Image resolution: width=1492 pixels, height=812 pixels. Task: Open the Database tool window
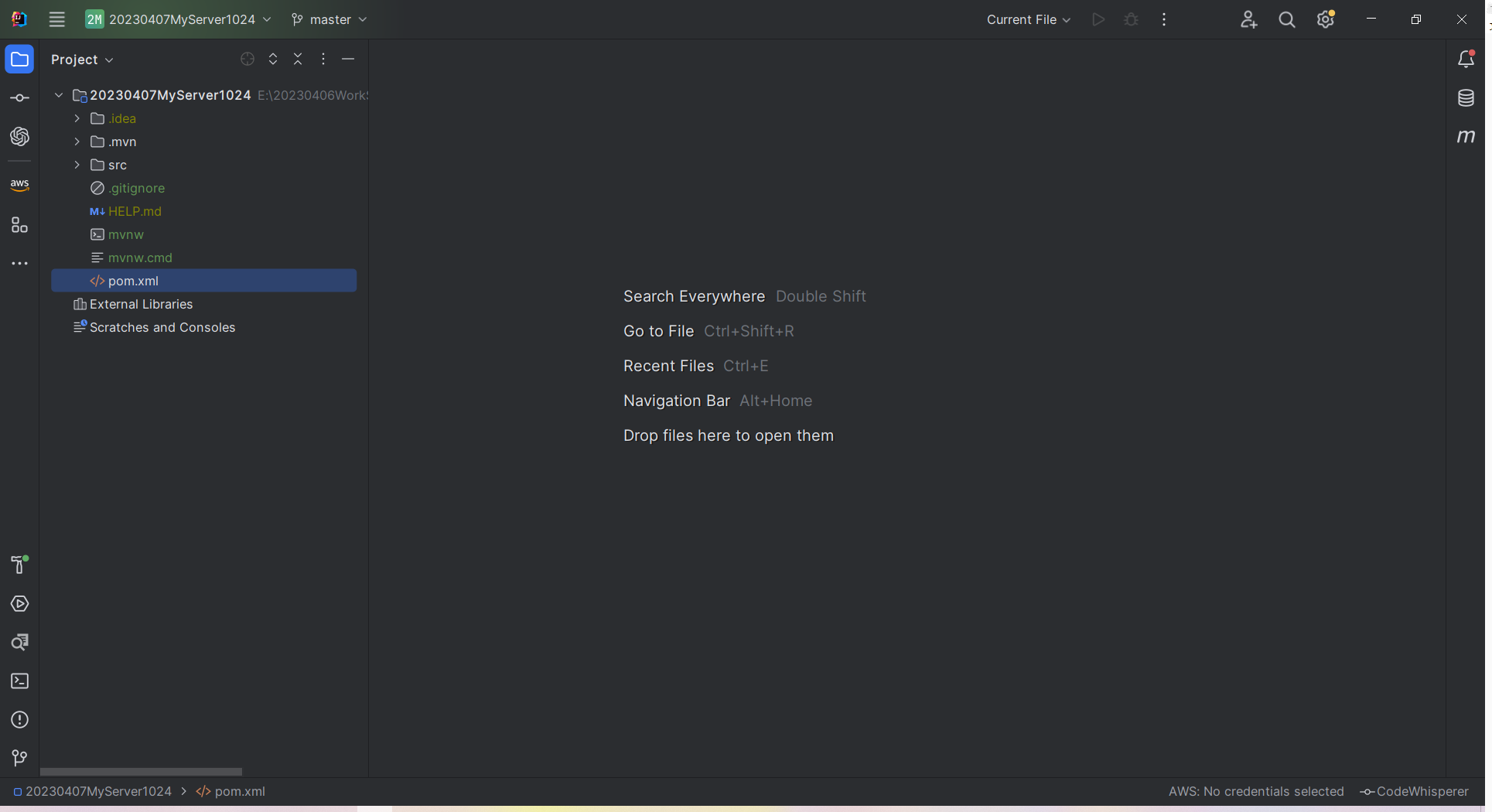point(1466,98)
